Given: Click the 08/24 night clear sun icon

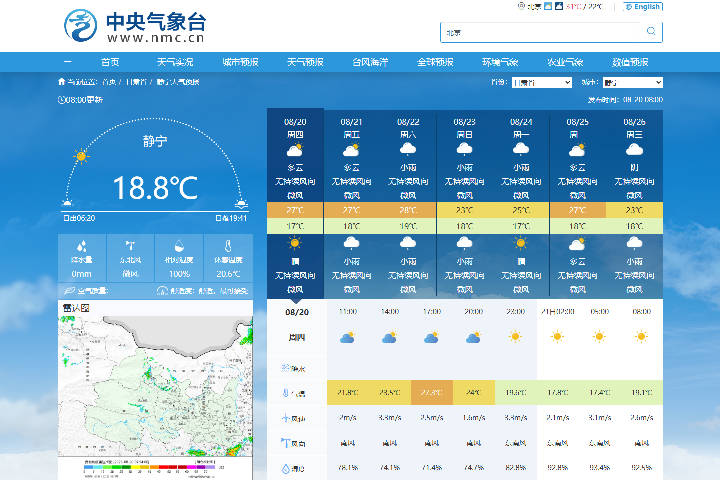Looking at the screenshot, I should [x=521, y=243].
